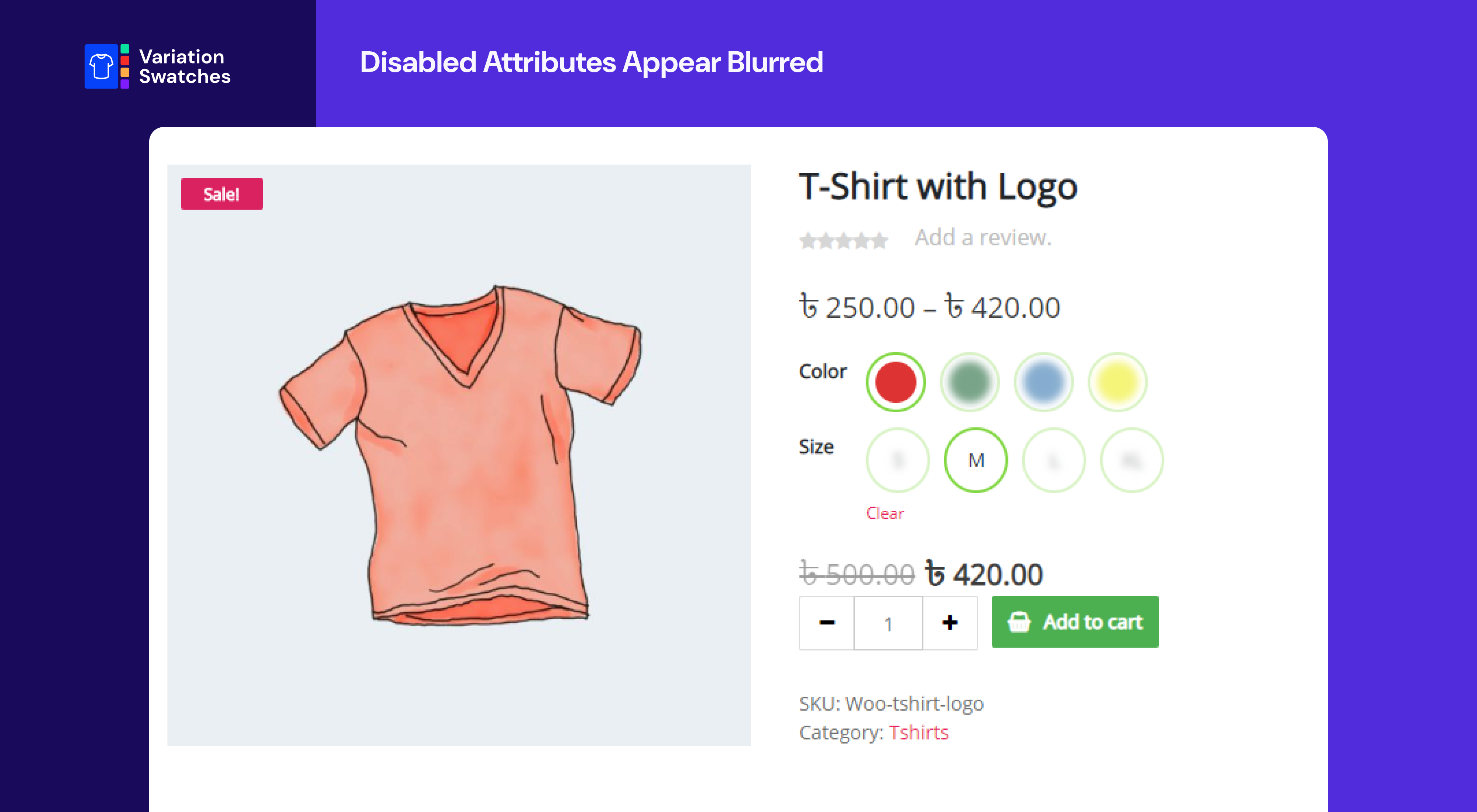Click the basket icon on Add to cart

tap(1019, 622)
